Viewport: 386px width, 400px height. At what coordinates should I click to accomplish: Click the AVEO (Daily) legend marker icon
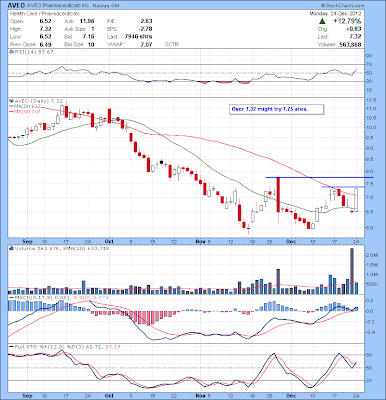coord(10,101)
